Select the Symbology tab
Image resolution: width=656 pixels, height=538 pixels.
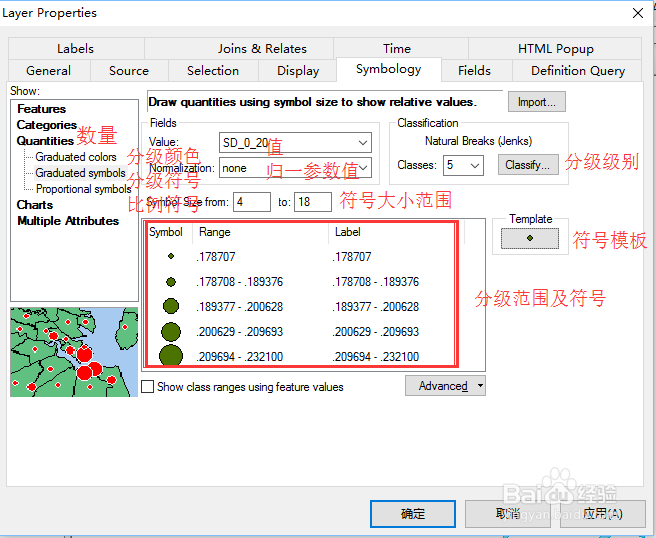point(389,69)
